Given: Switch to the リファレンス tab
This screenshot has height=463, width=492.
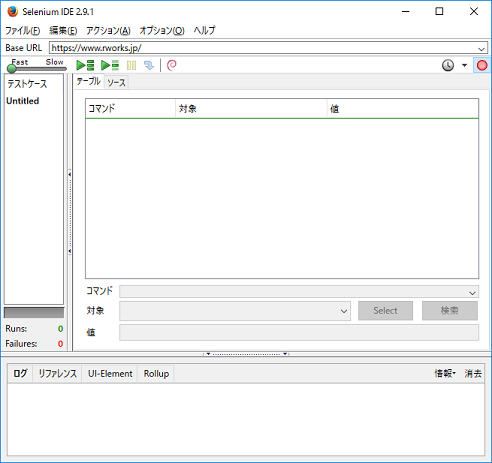Looking at the screenshot, I should coord(57,374).
